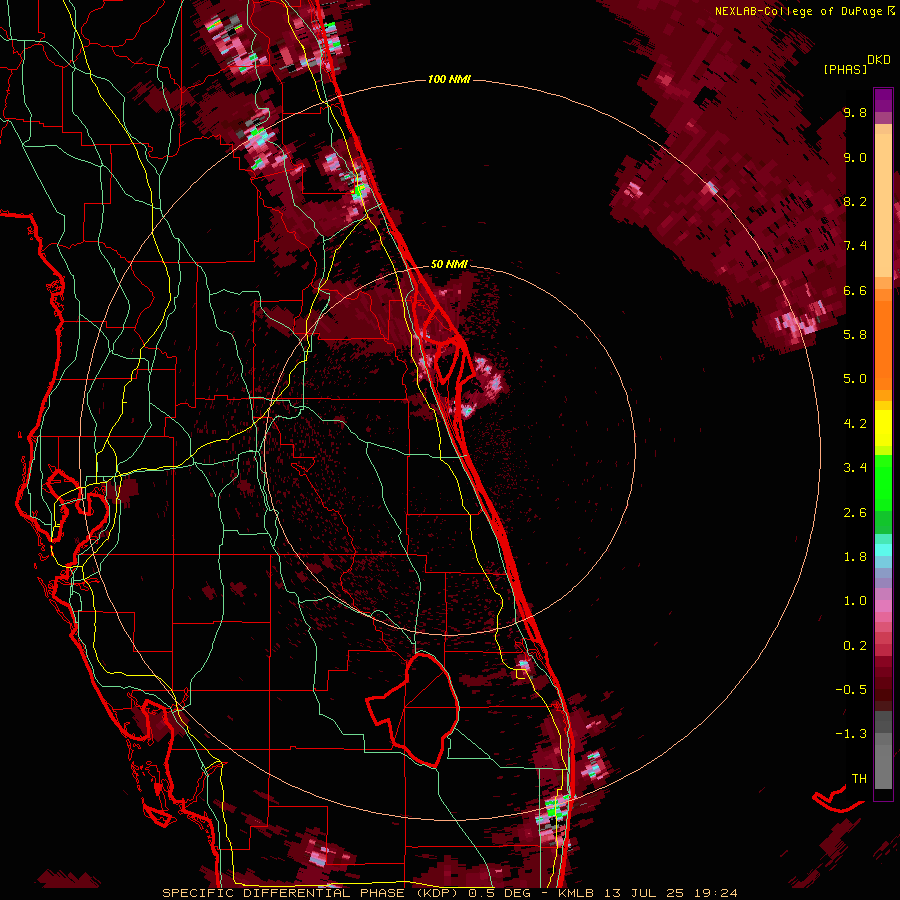Click the DKD label above the color bar
This screenshot has height=900, width=900.
coord(879,60)
